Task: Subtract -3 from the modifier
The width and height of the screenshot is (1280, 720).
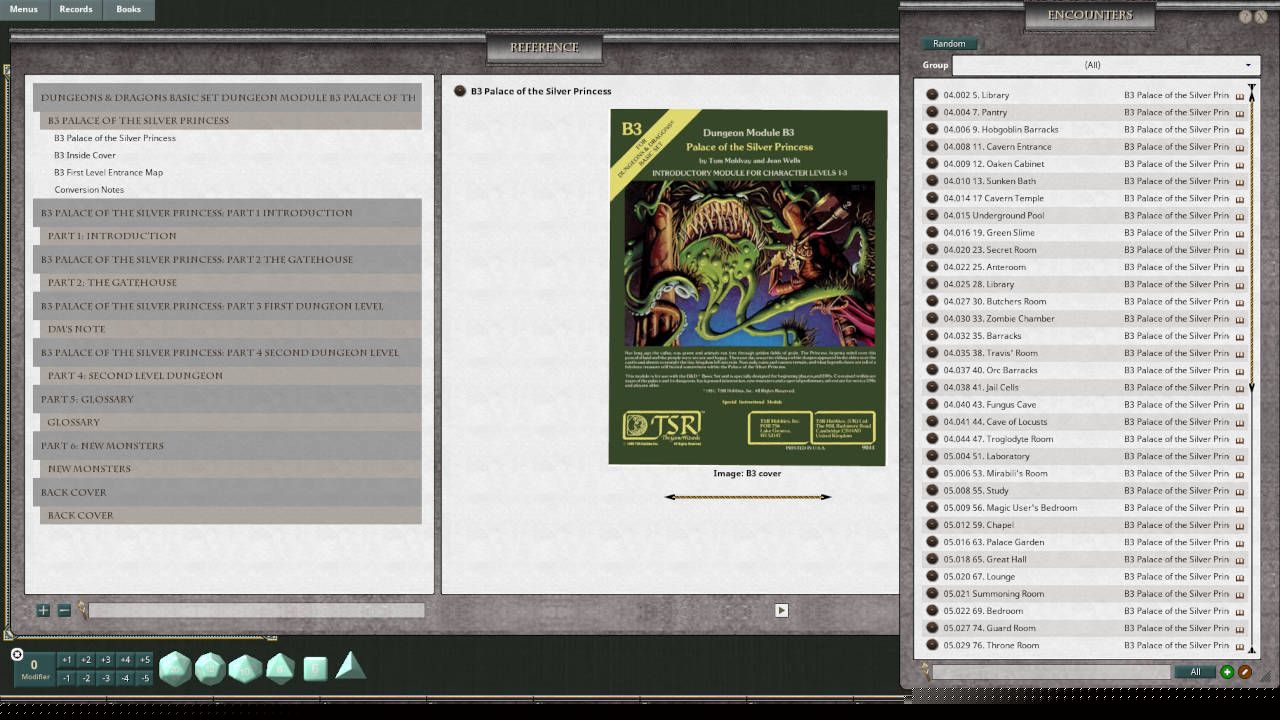Action: coord(105,678)
